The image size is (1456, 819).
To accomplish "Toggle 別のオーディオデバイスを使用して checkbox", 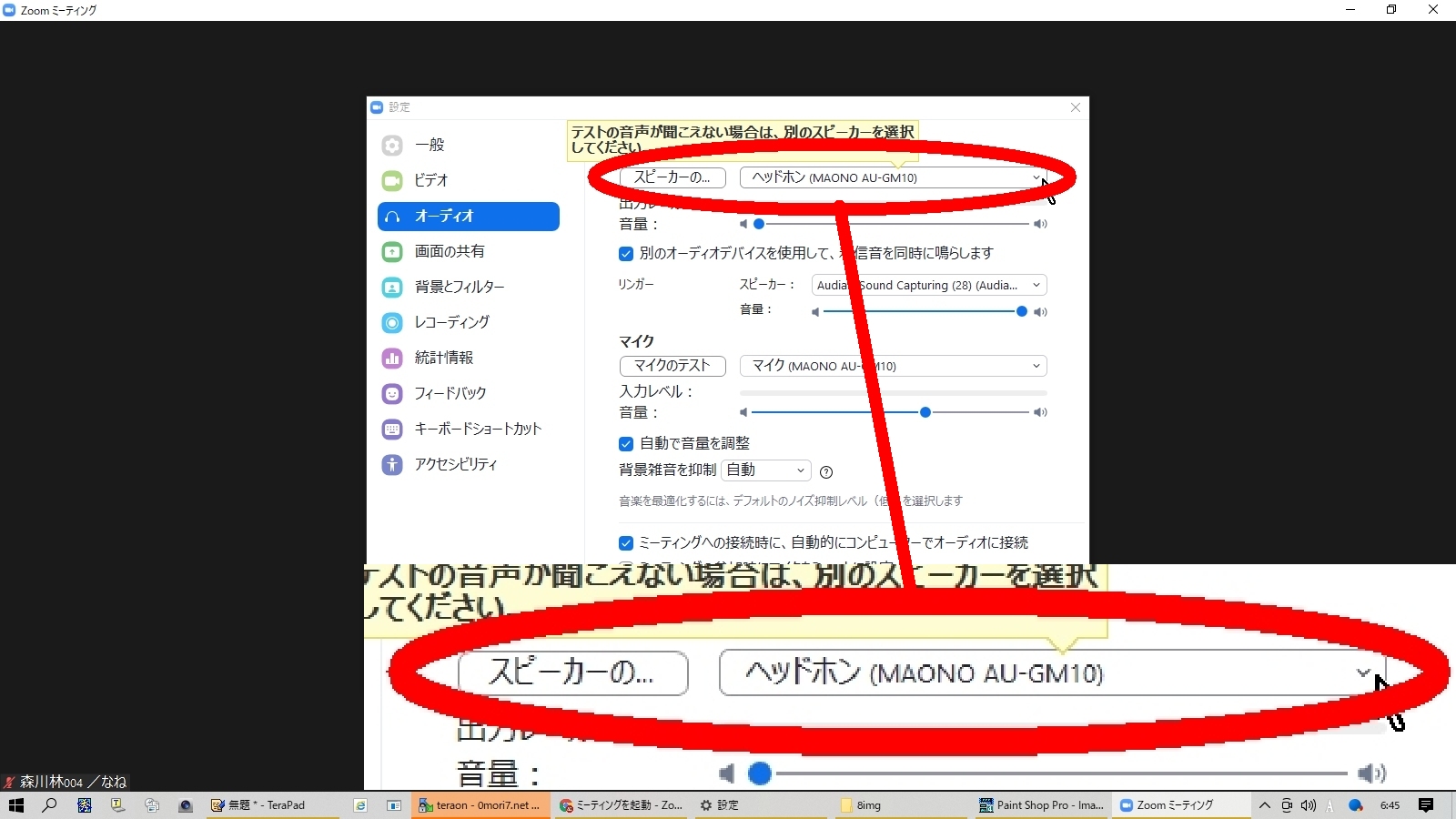I will (626, 254).
